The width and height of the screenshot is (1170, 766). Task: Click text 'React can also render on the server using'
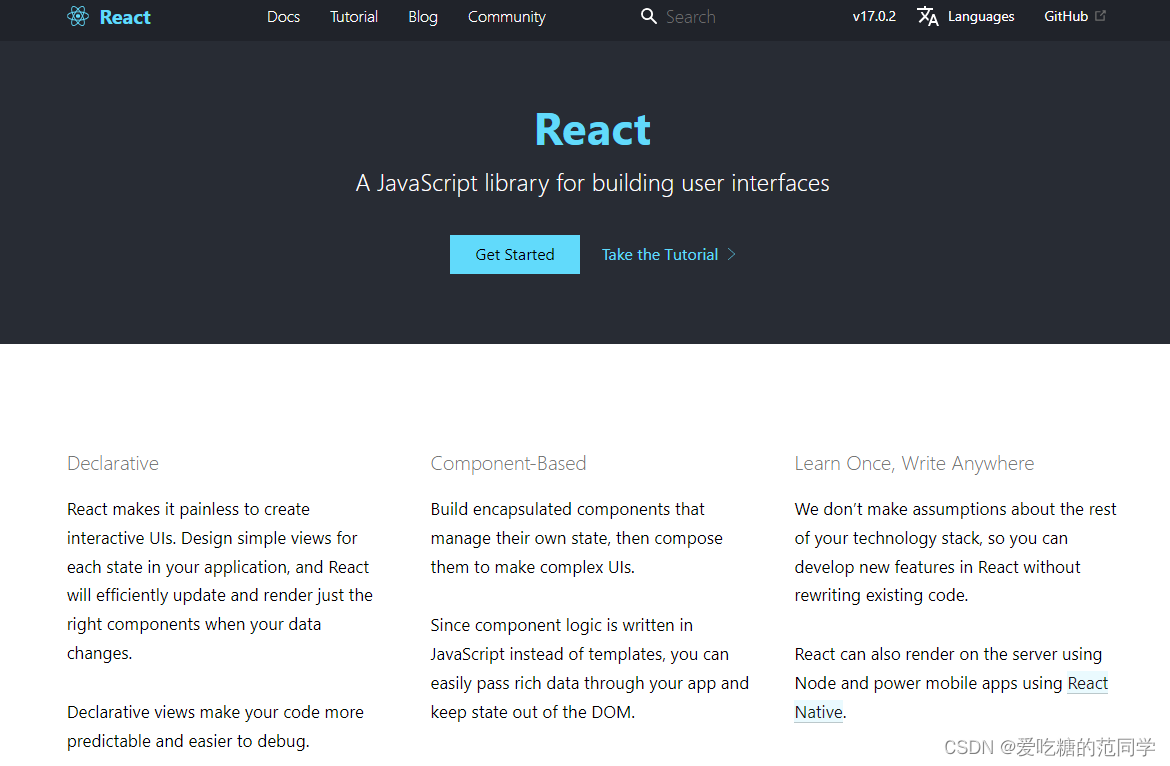[948, 654]
